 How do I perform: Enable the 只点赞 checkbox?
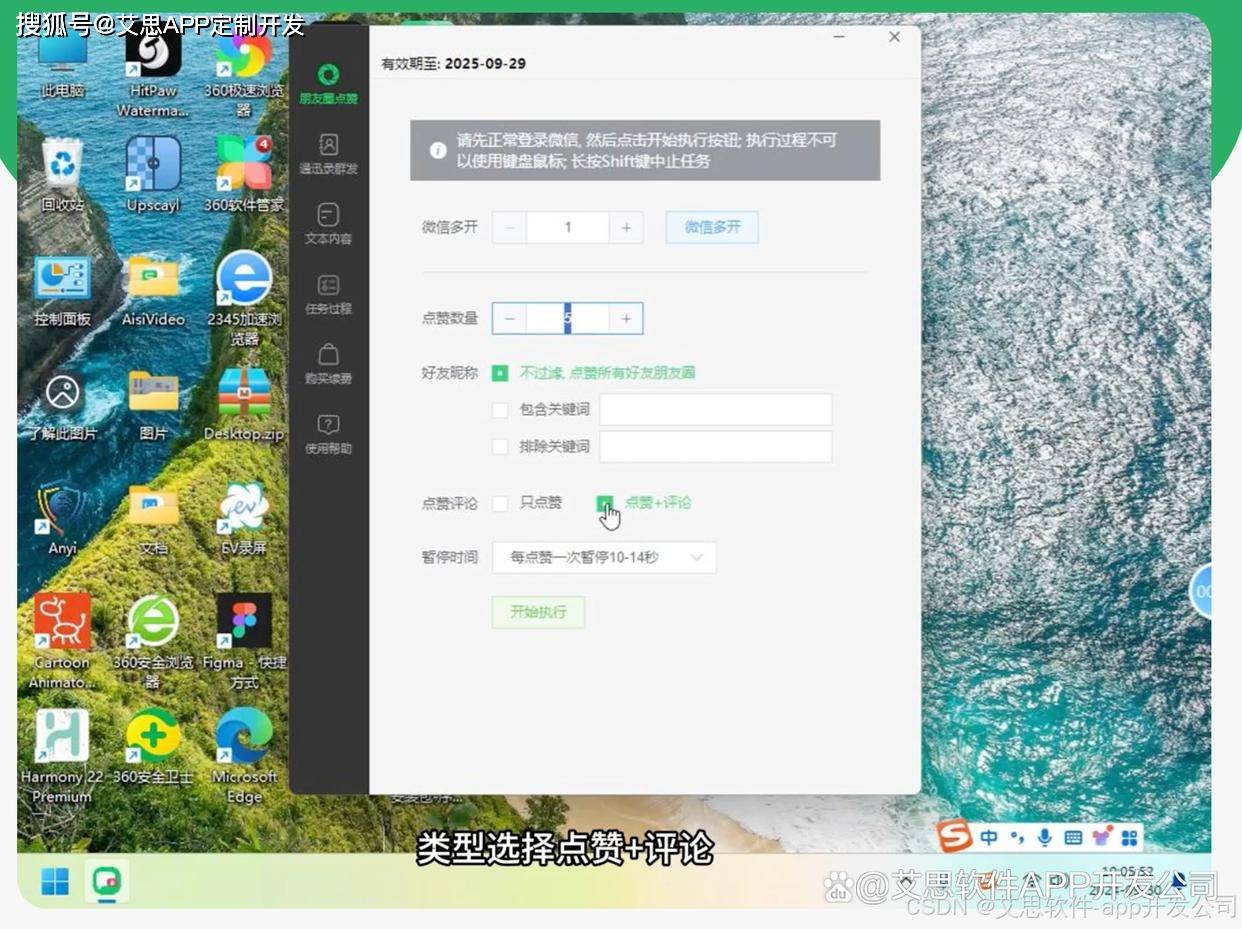click(x=500, y=503)
